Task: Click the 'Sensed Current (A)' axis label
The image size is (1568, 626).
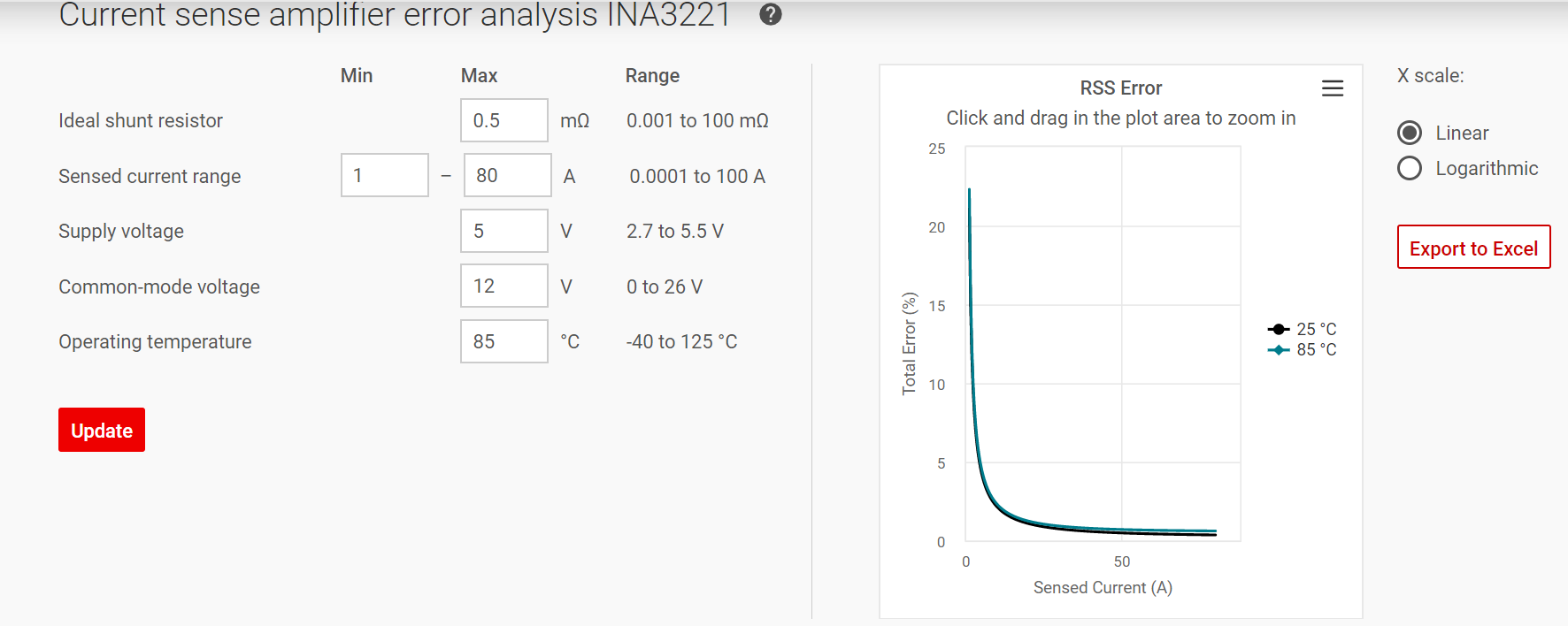Action: click(1103, 587)
